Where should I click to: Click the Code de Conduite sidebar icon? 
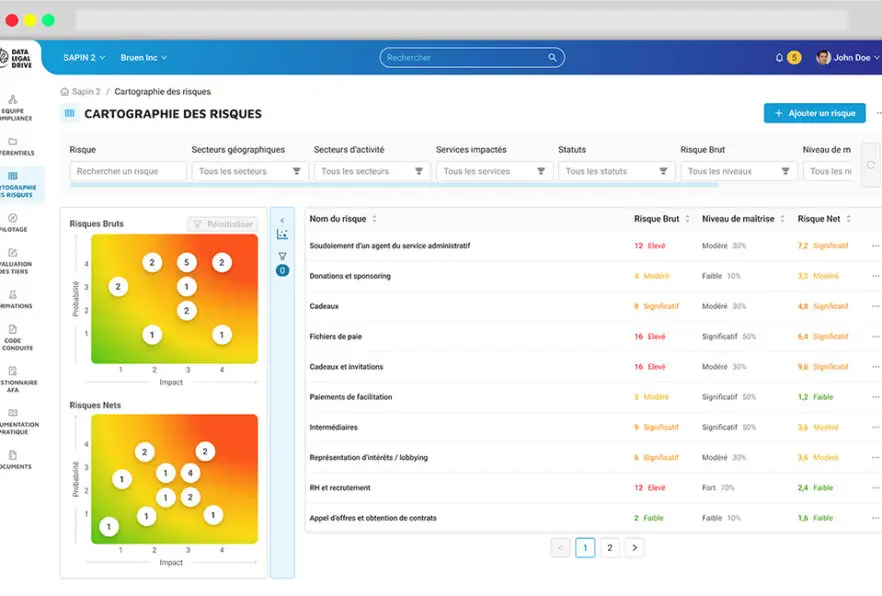[13, 329]
